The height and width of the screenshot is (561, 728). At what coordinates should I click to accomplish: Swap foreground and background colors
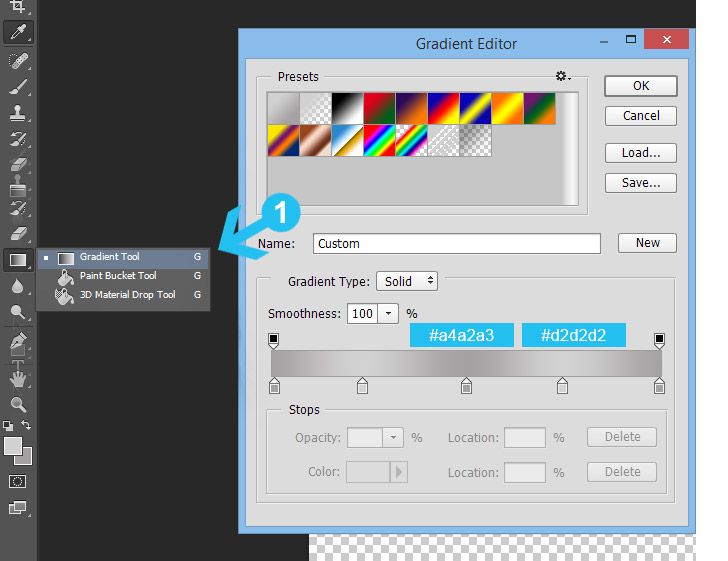[27, 426]
